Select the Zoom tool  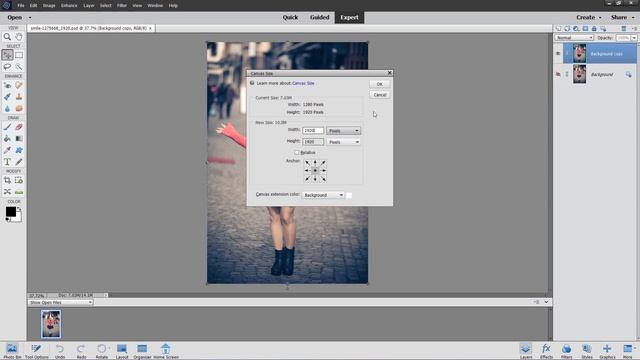point(7,37)
